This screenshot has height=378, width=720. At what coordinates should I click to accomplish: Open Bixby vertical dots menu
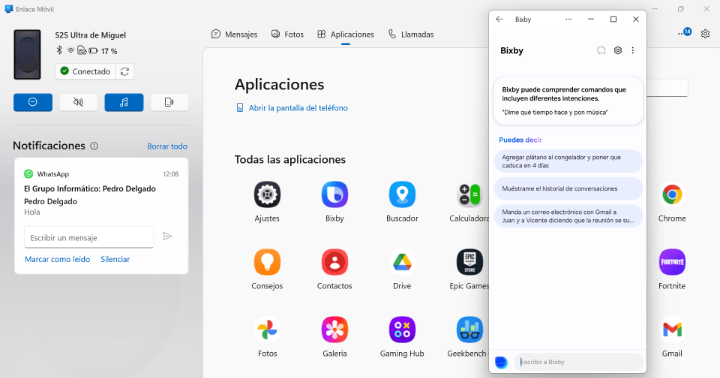tap(633, 51)
